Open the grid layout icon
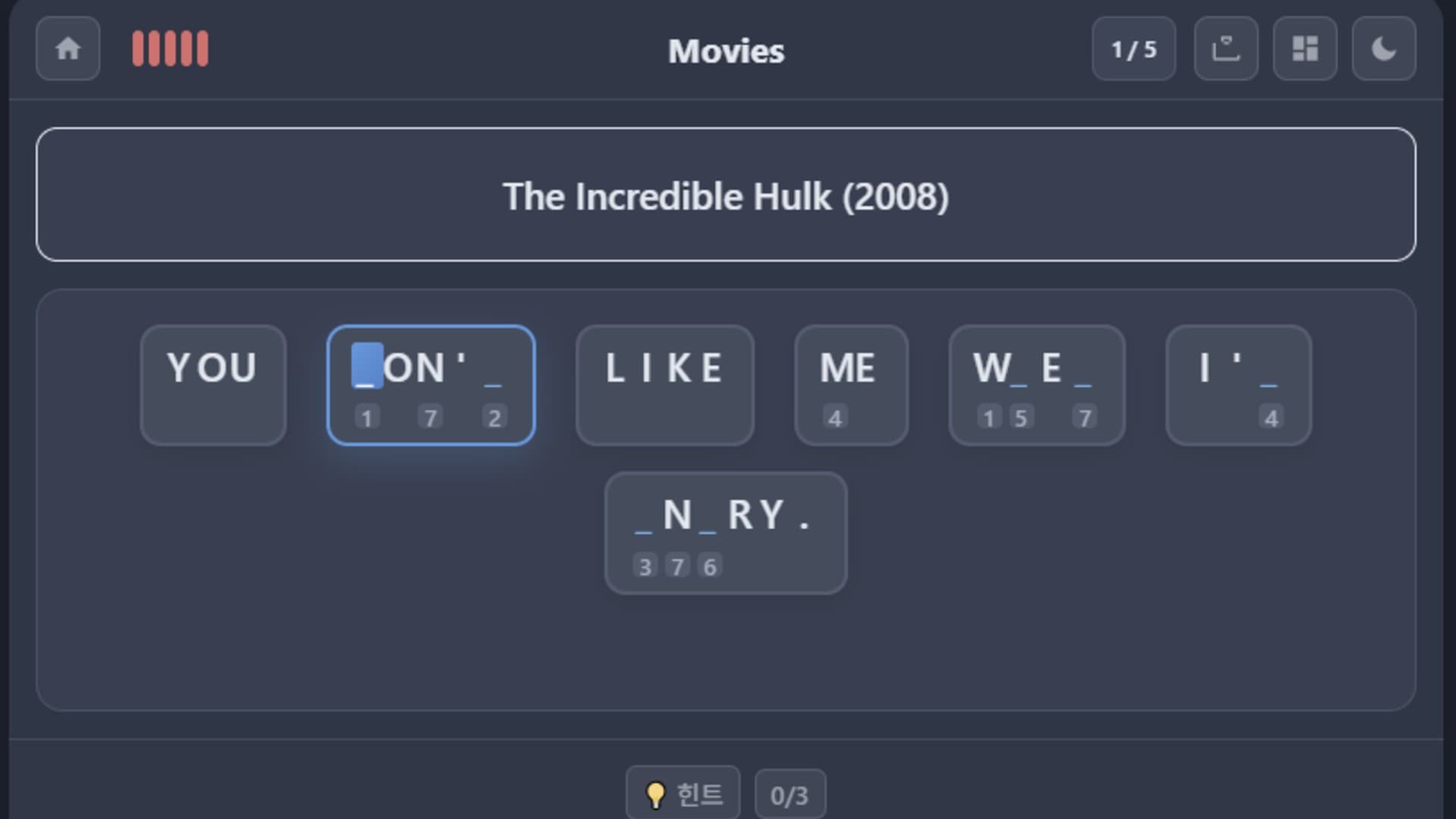 (x=1304, y=49)
